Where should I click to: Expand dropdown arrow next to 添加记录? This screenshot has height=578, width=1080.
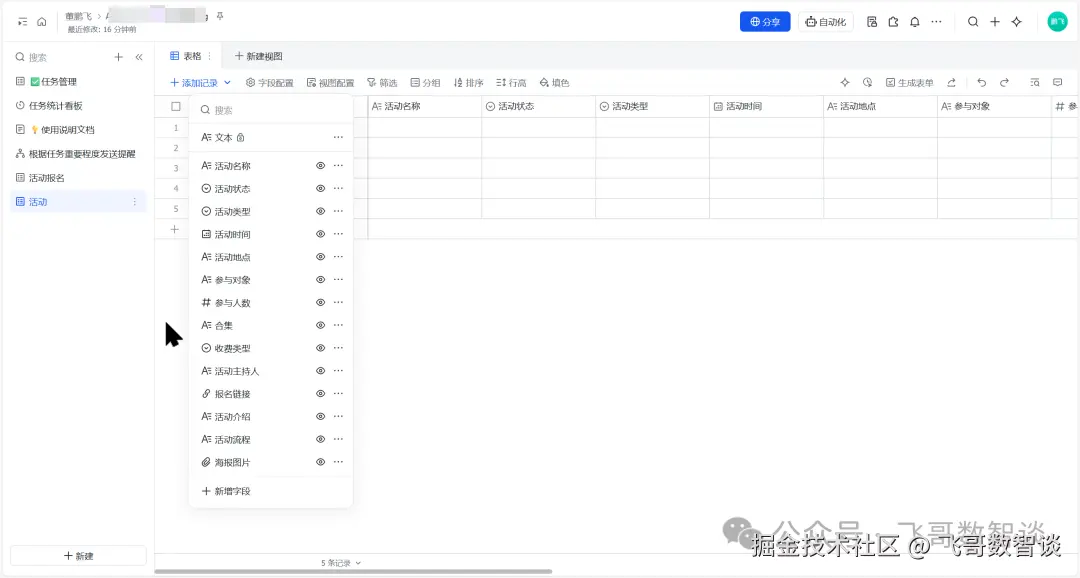pyautogui.click(x=227, y=83)
